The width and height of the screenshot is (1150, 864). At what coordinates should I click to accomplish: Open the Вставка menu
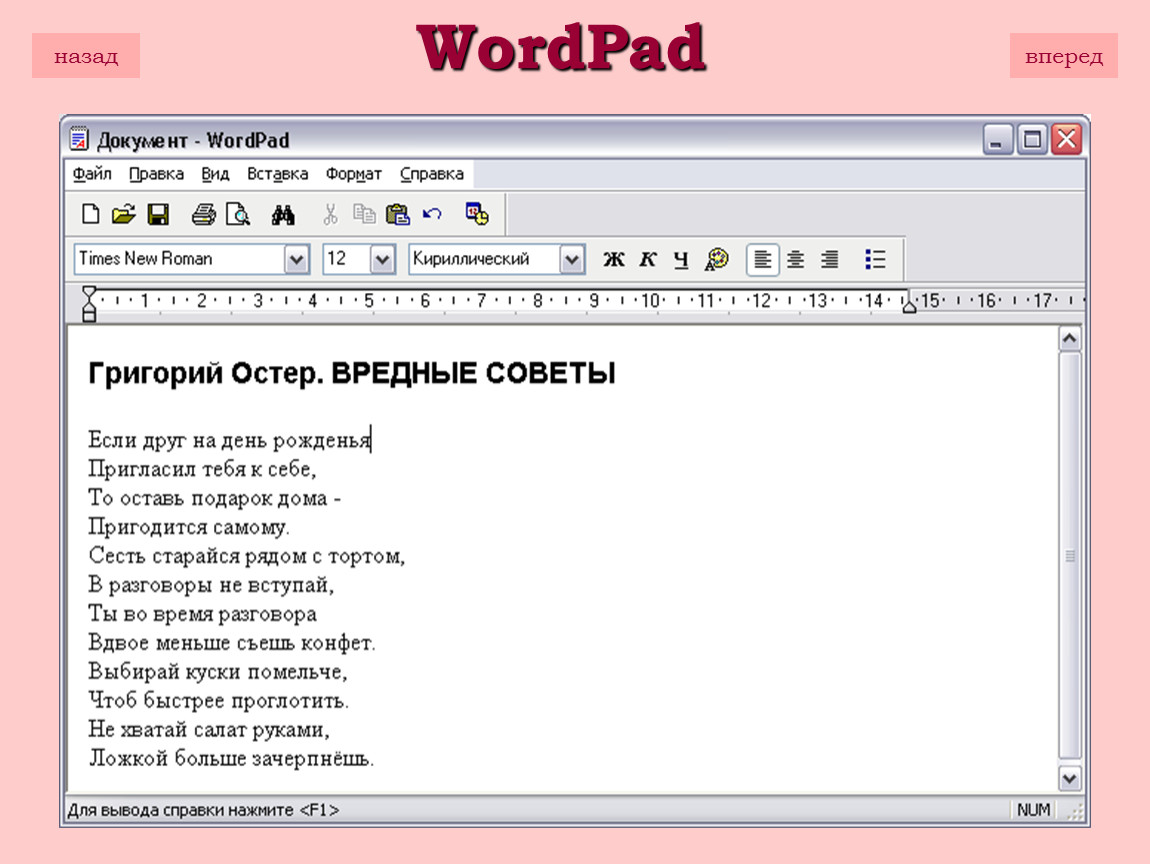tap(277, 174)
